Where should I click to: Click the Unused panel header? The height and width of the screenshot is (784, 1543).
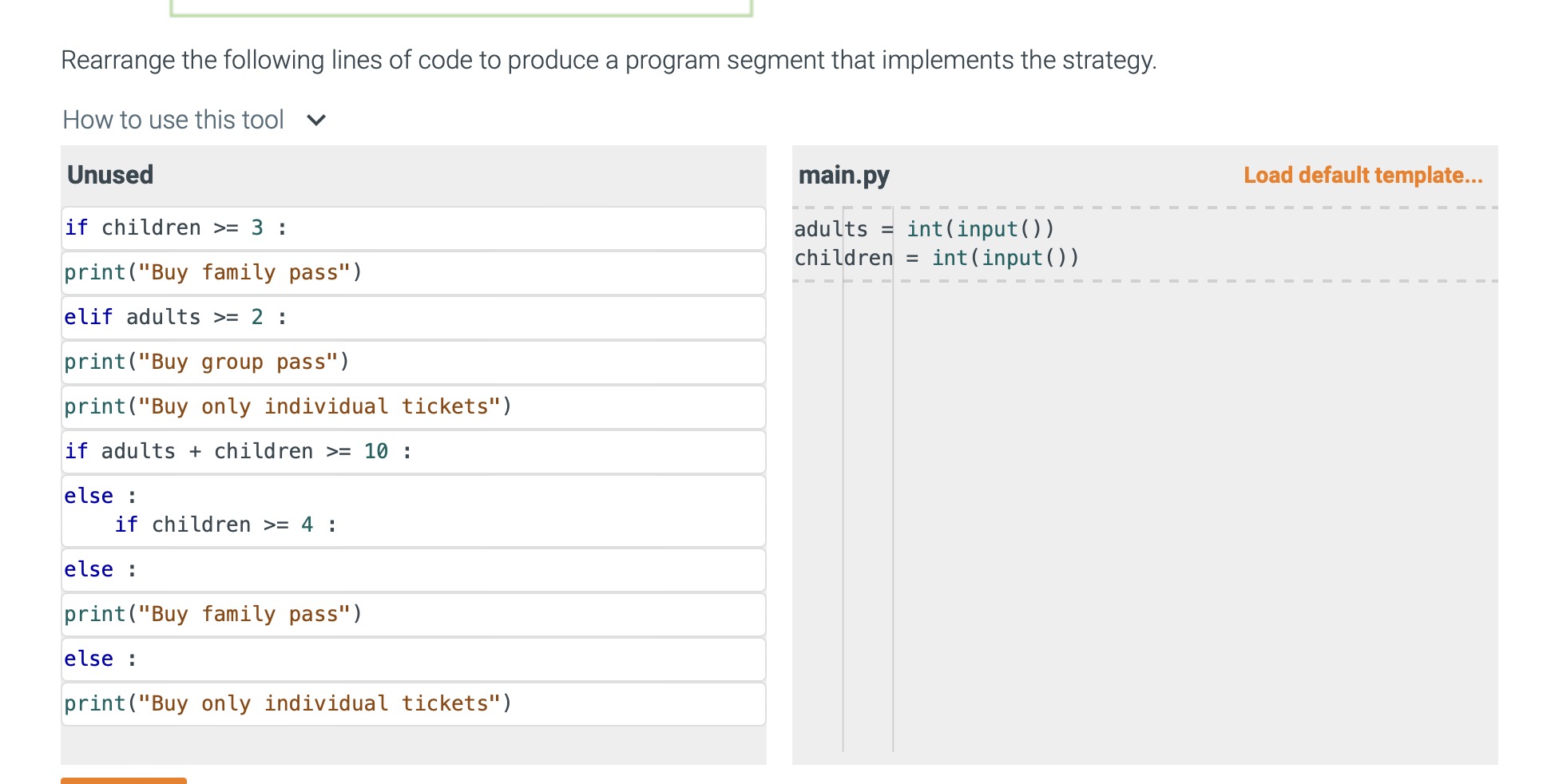(x=111, y=174)
